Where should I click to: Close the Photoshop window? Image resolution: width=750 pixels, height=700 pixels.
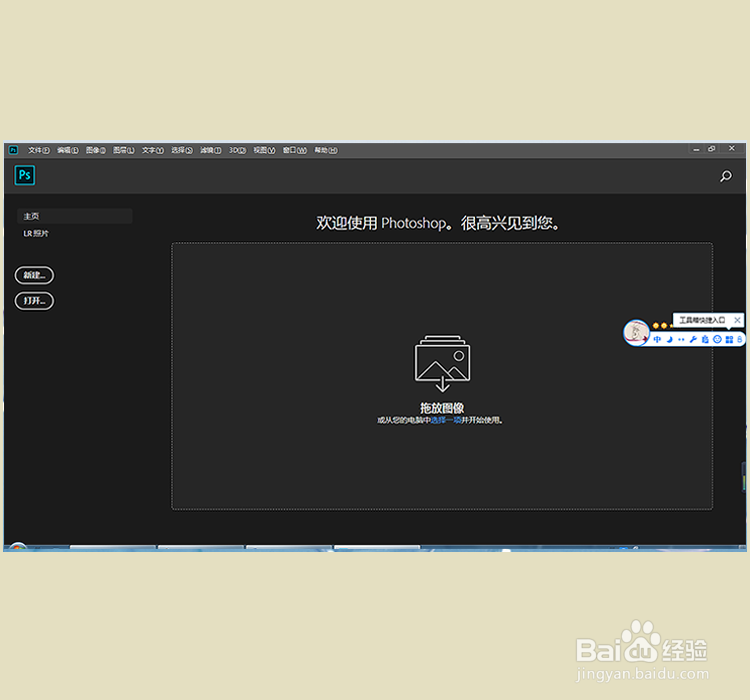click(732, 148)
